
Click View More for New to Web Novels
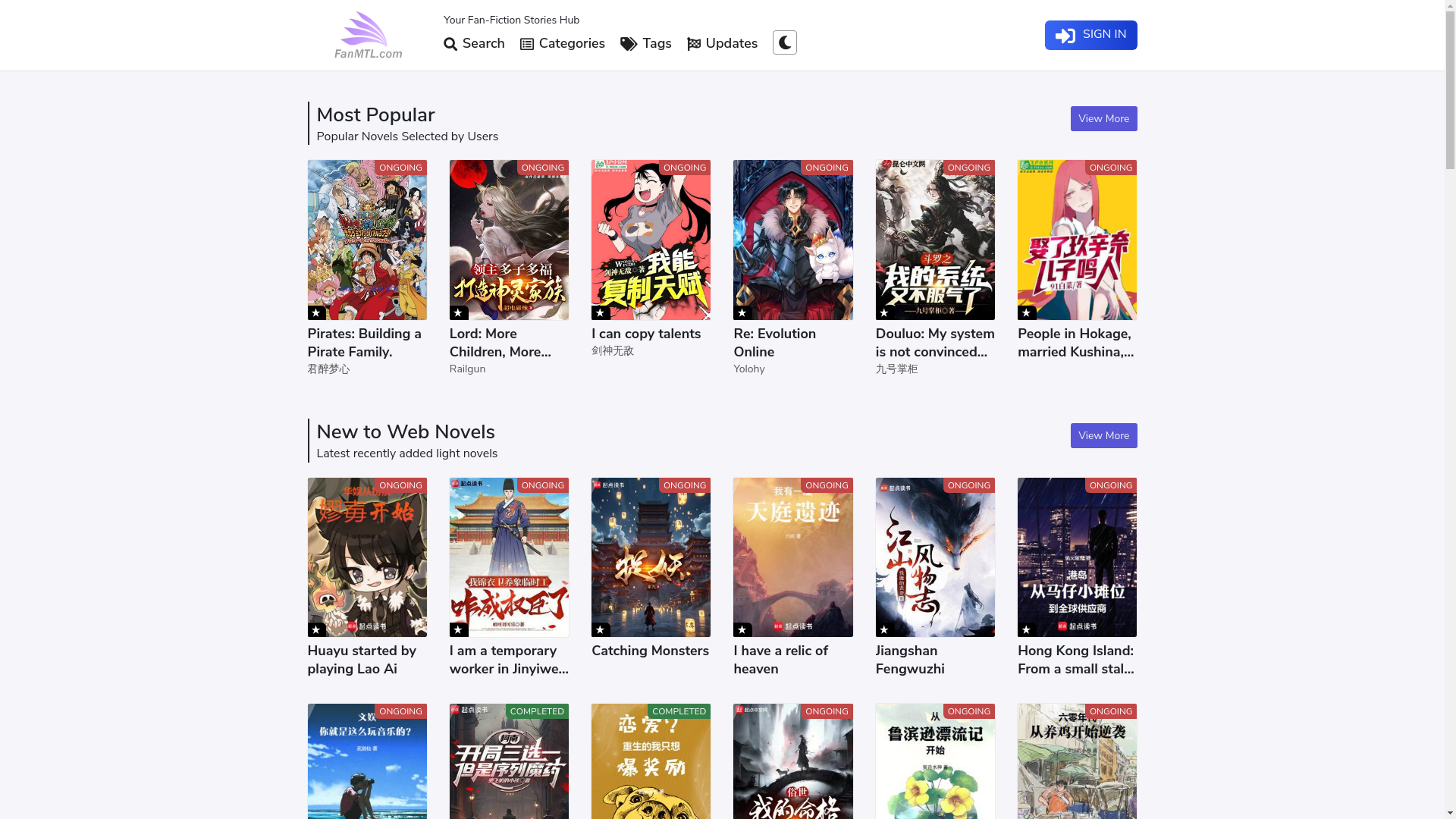coord(1103,436)
